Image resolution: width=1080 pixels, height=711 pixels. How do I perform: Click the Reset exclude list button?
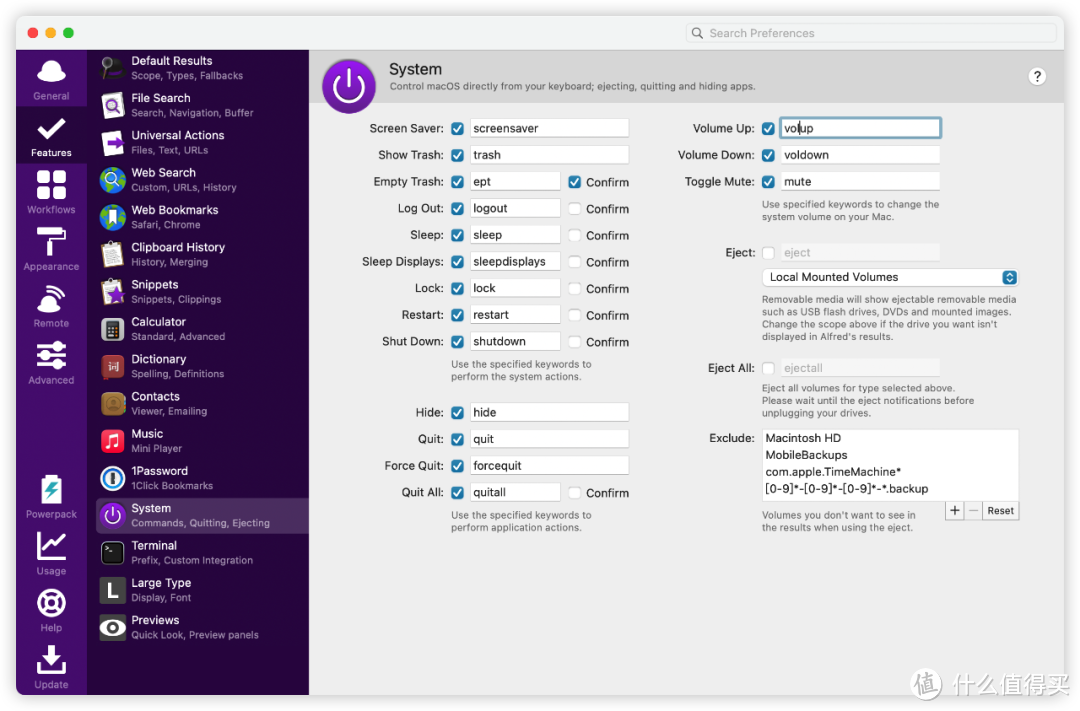click(1000, 511)
